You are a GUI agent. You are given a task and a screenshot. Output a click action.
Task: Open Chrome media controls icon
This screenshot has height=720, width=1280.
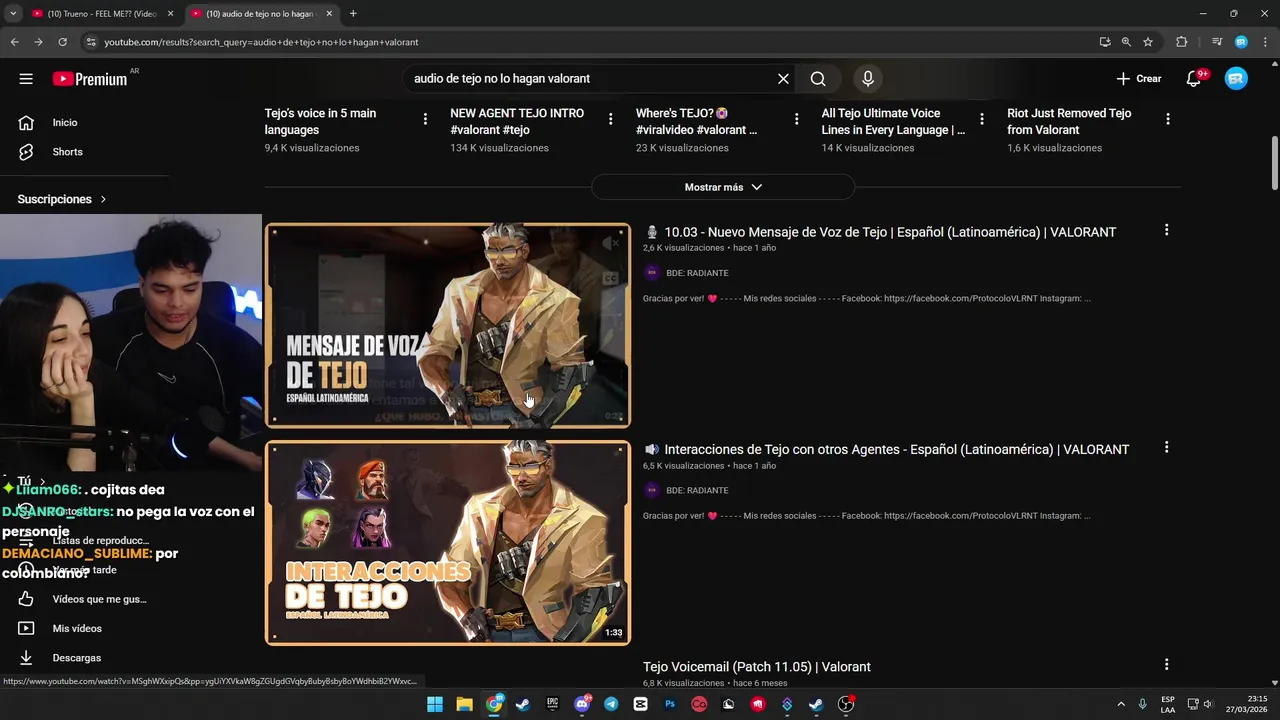tap(1217, 42)
